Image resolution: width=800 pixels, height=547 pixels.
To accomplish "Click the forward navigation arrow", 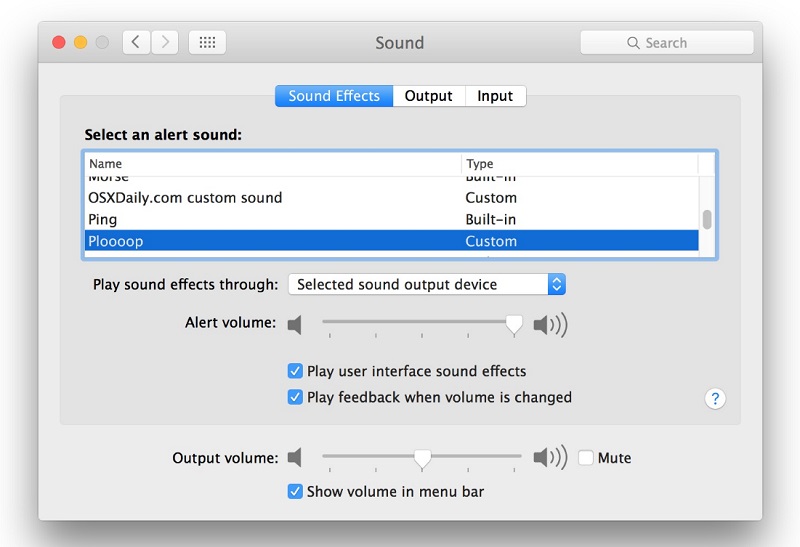I will 165,42.
